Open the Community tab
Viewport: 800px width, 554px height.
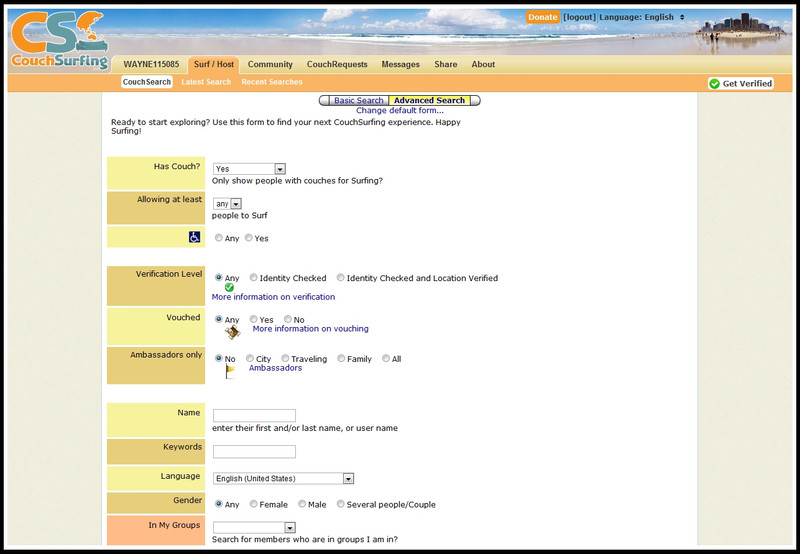270,64
